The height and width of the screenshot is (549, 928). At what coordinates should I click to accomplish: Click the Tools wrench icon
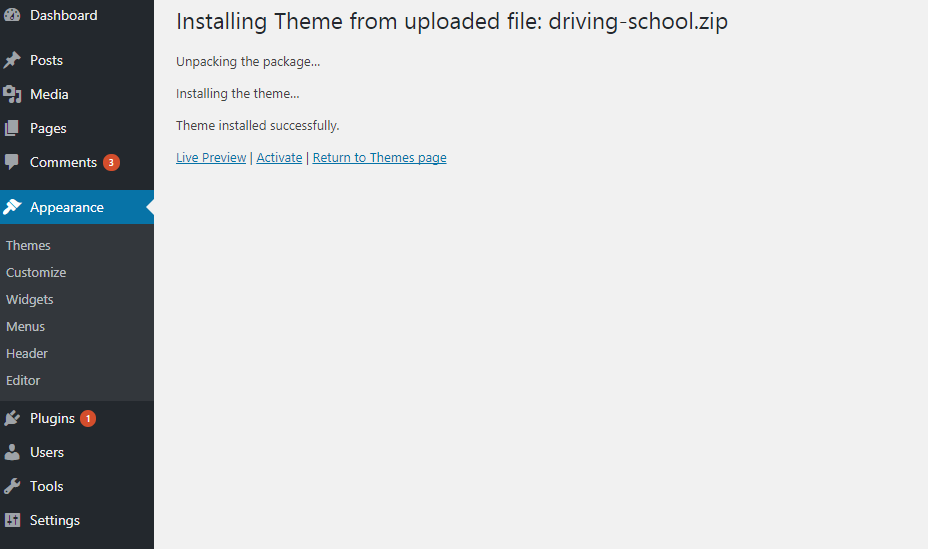pos(12,486)
